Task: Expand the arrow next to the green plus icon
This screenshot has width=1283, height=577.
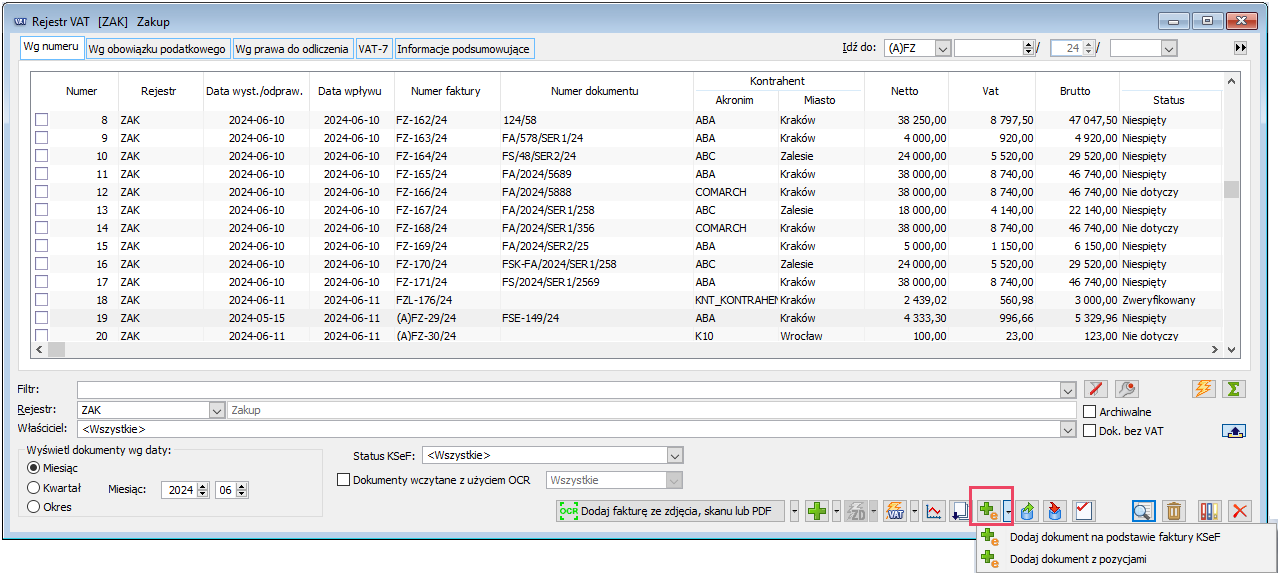Action: [x=835, y=511]
